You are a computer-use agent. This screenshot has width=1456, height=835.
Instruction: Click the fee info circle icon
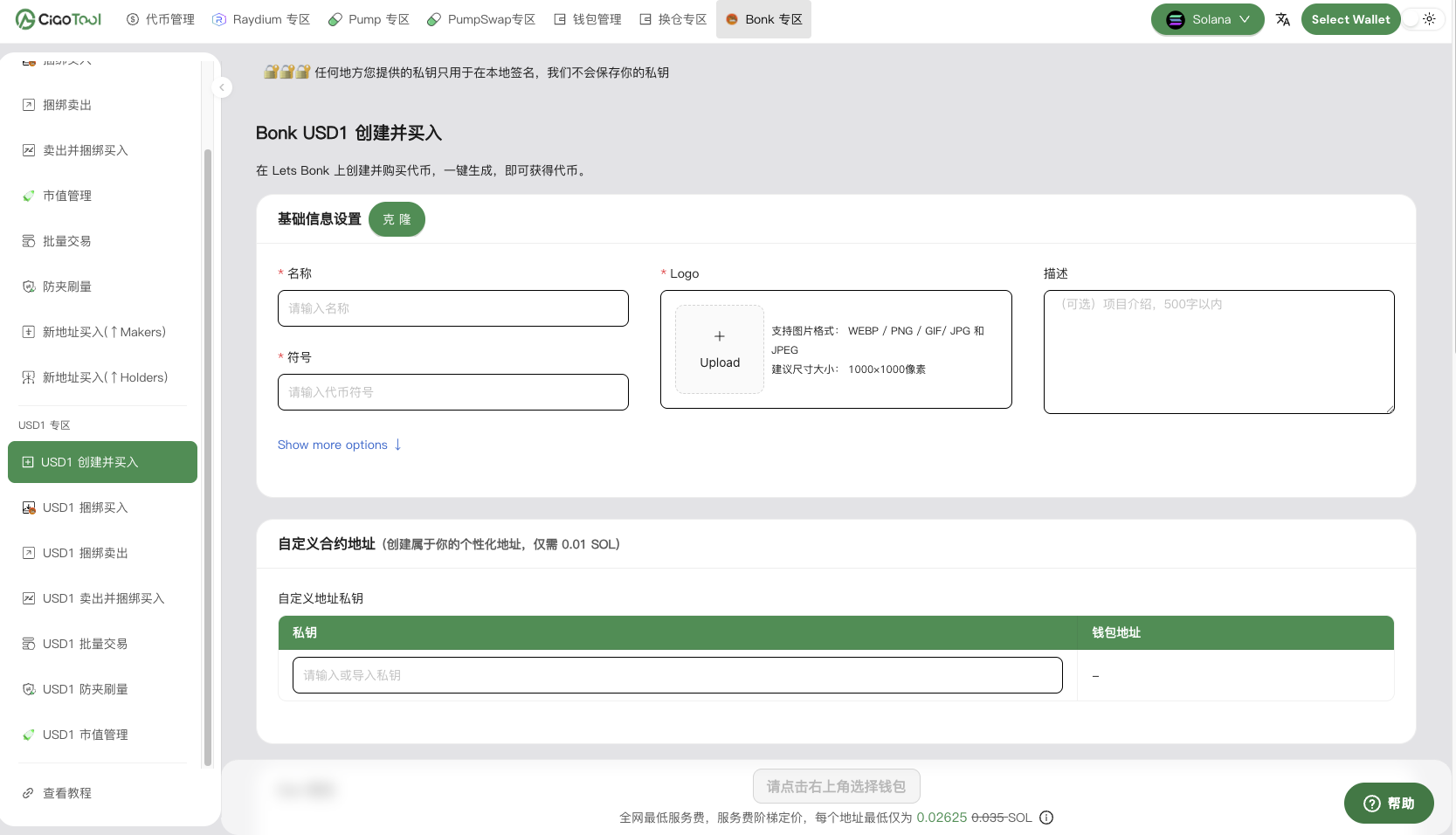pos(1046,818)
